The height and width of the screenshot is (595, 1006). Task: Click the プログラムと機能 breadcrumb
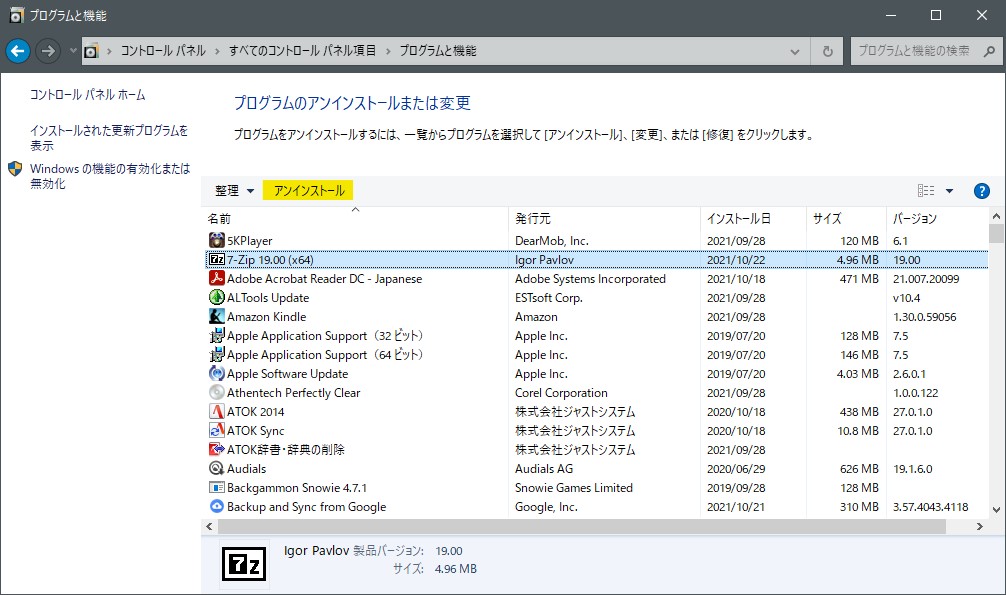tap(438, 51)
